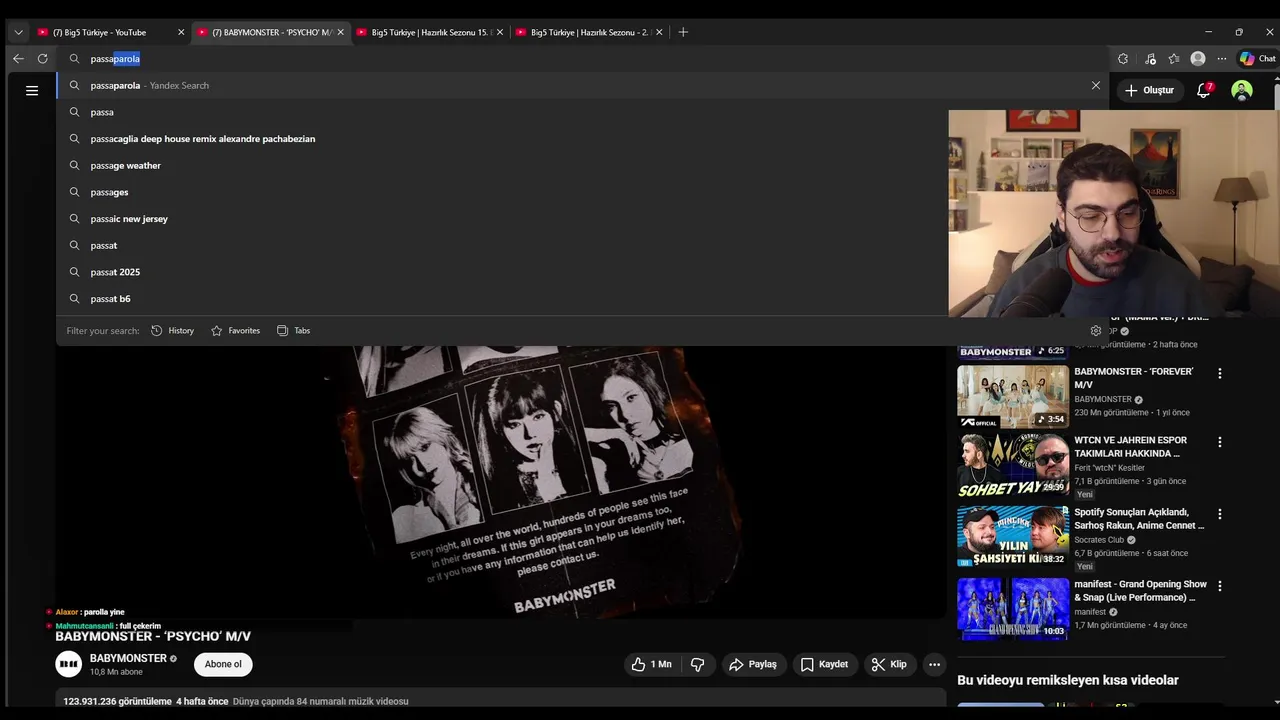Open search suggestion settings gear
Screen dimensions: 1280x720
[x=1096, y=331]
